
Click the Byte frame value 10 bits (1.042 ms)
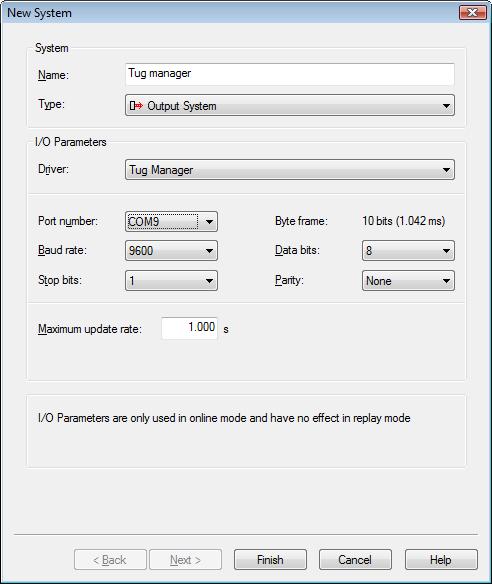[x=404, y=221]
